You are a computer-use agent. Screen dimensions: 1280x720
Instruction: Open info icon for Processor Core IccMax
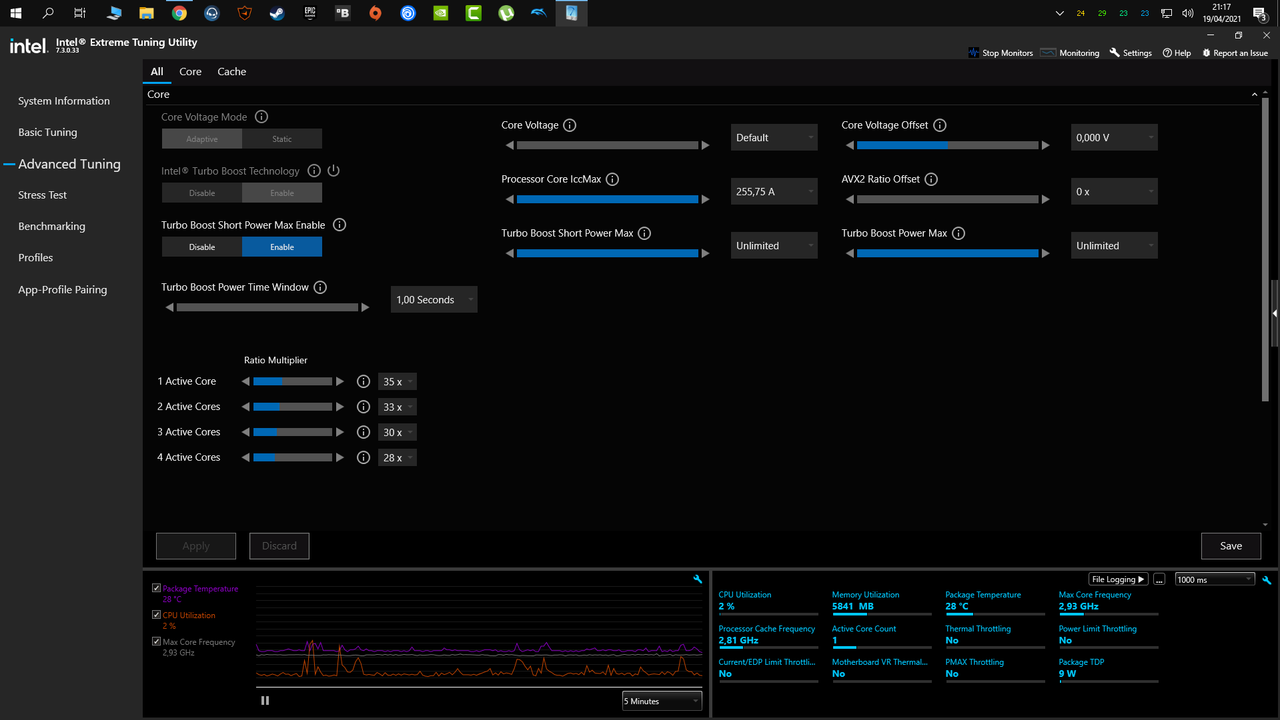click(x=612, y=179)
